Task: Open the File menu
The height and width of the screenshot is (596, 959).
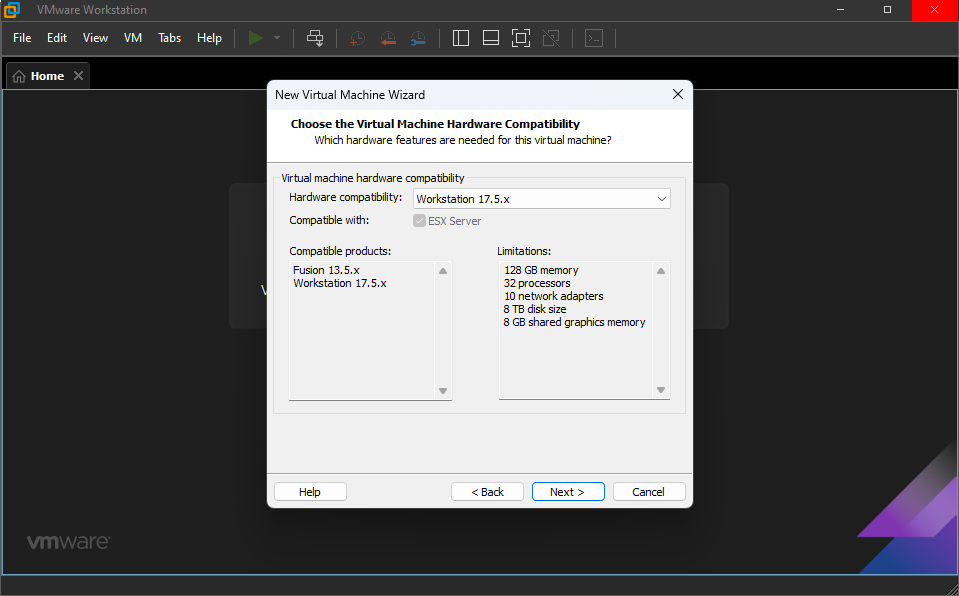Action: click(22, 38)
